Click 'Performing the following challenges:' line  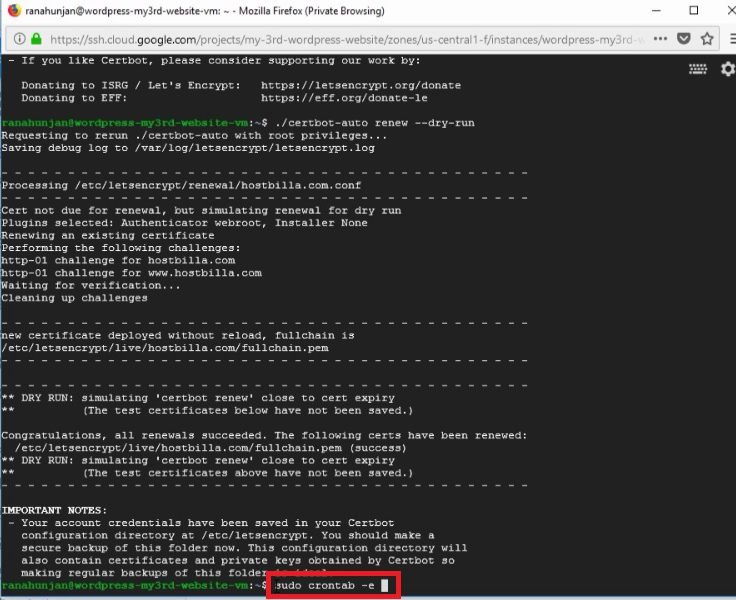click(121, 248)
